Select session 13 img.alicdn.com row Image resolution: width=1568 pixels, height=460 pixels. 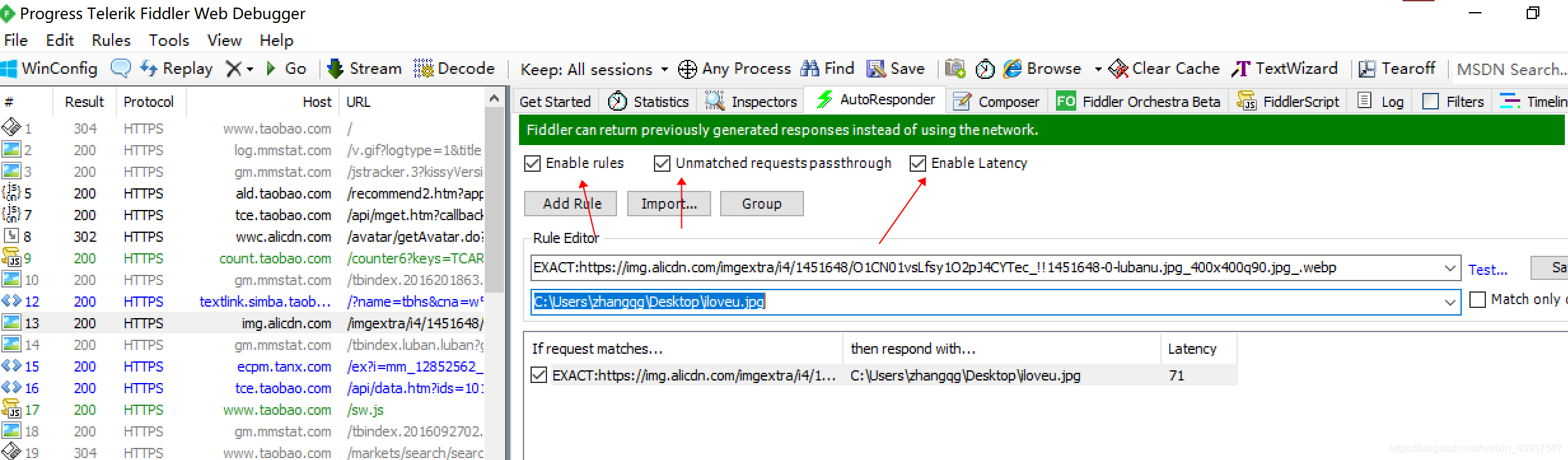tap(242, 323)
